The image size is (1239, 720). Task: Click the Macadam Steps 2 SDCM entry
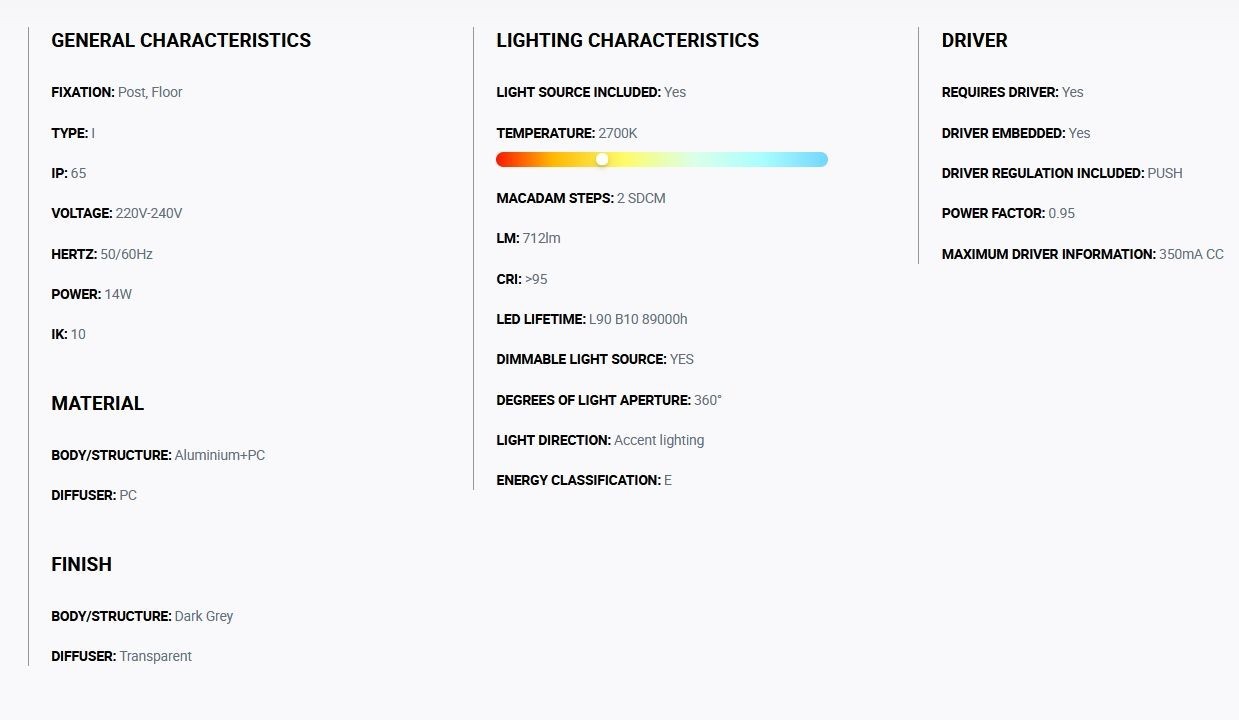click(581, 198)
